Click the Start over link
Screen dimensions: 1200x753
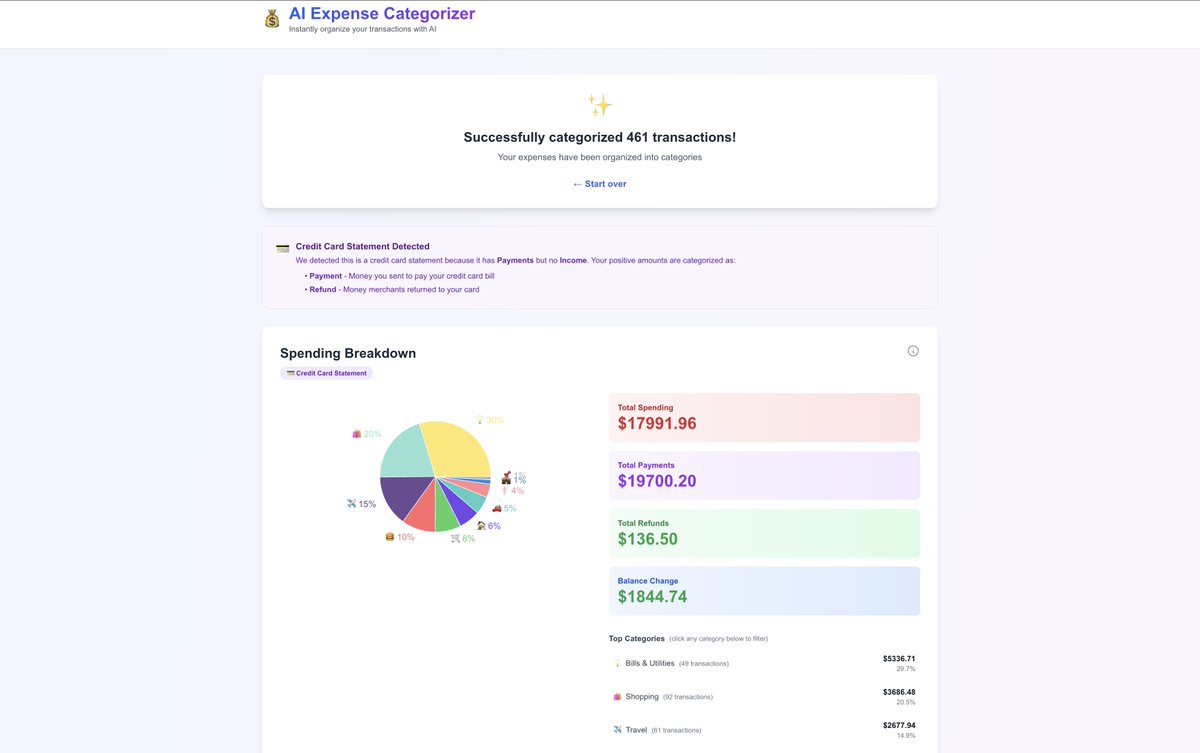click(x=600, y=184)
